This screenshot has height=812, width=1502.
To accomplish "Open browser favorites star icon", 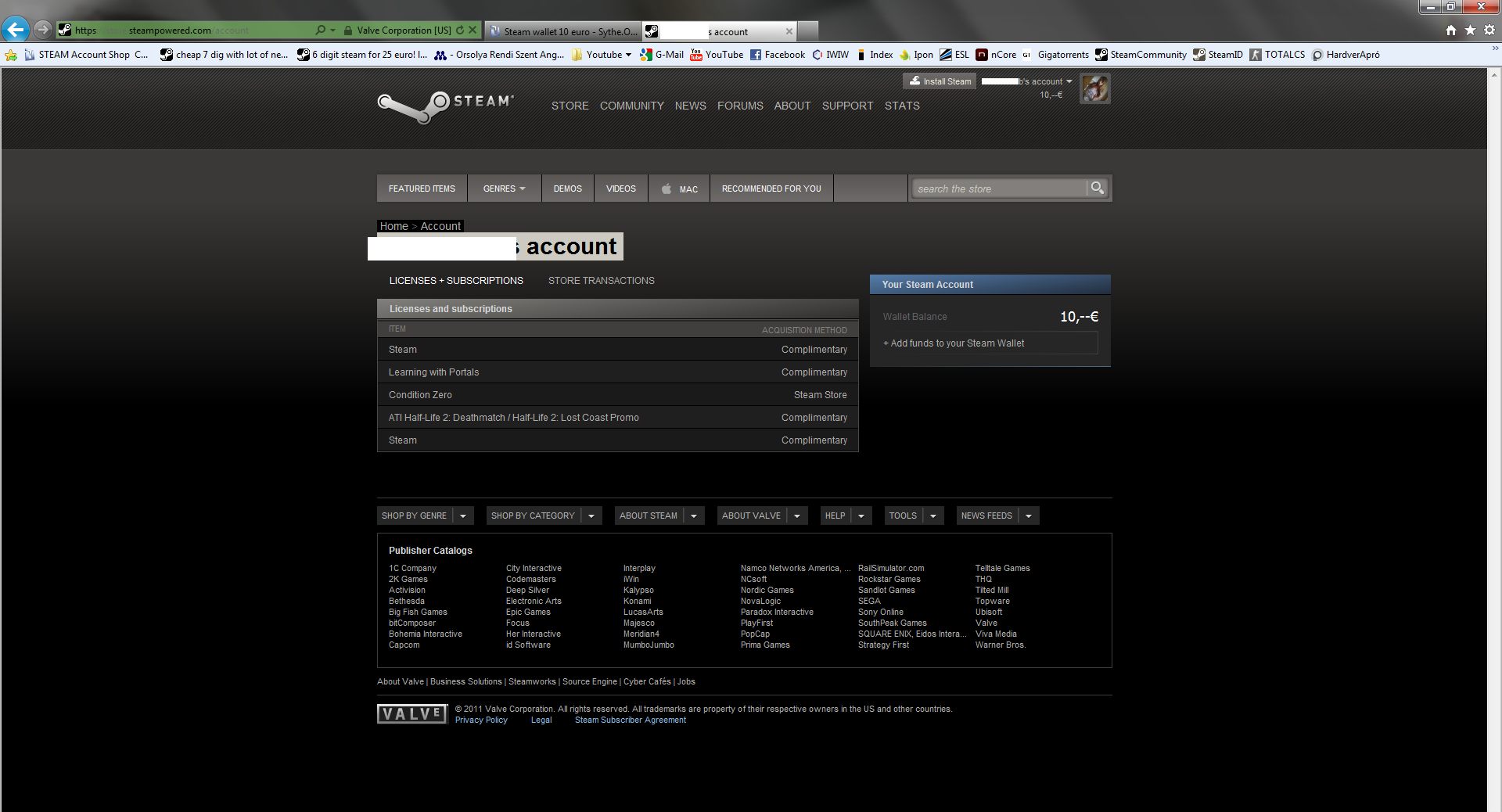I will (1470, 30).
